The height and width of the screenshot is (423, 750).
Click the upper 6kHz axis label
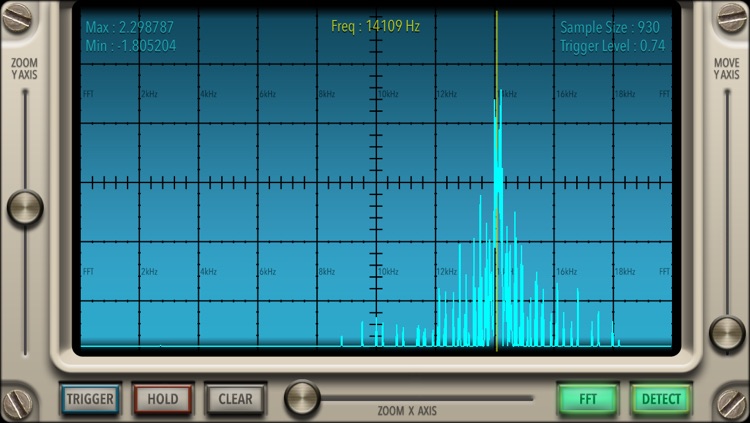[268, 94]
